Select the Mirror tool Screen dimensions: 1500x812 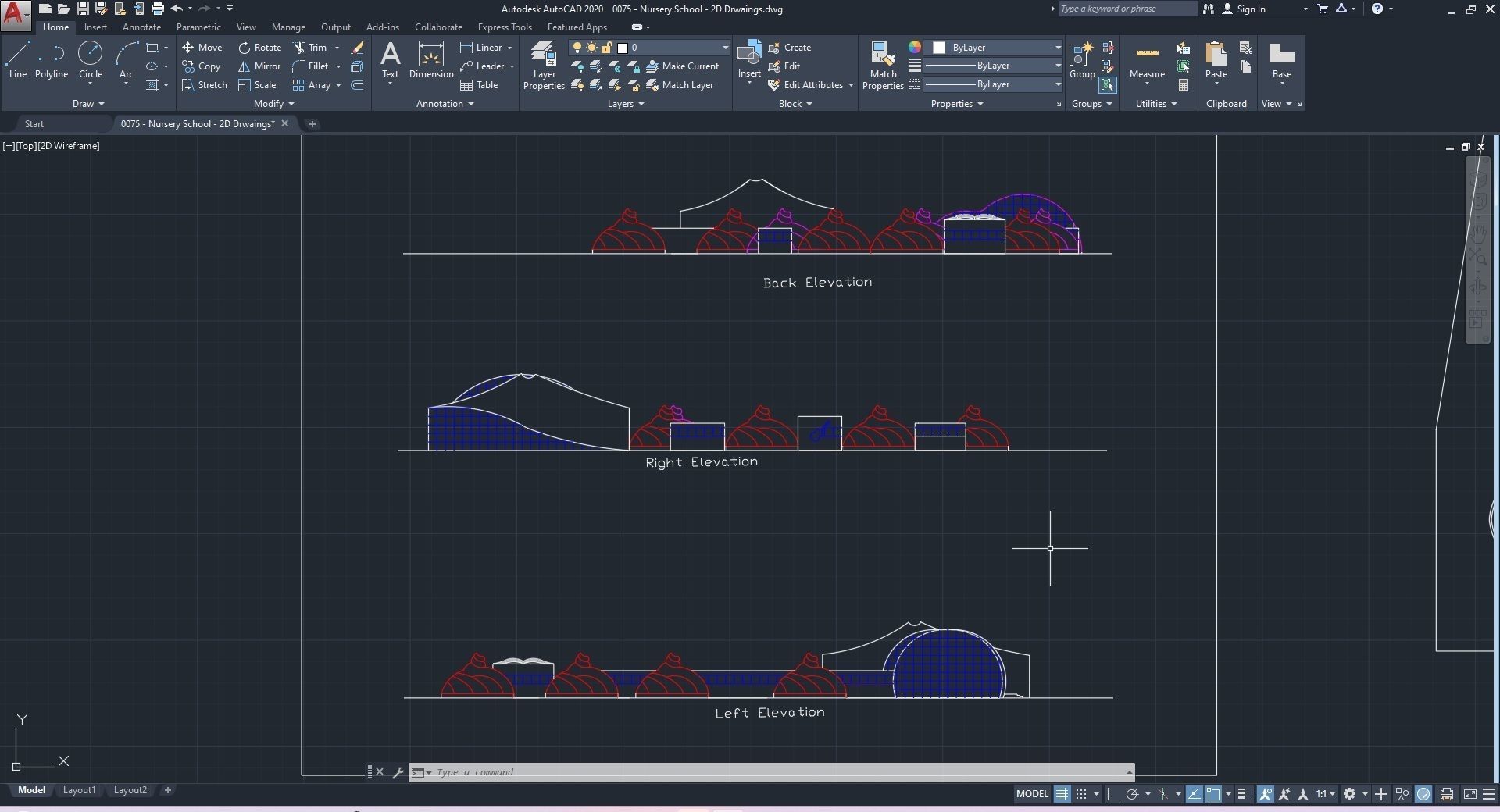tap(259, 66)
